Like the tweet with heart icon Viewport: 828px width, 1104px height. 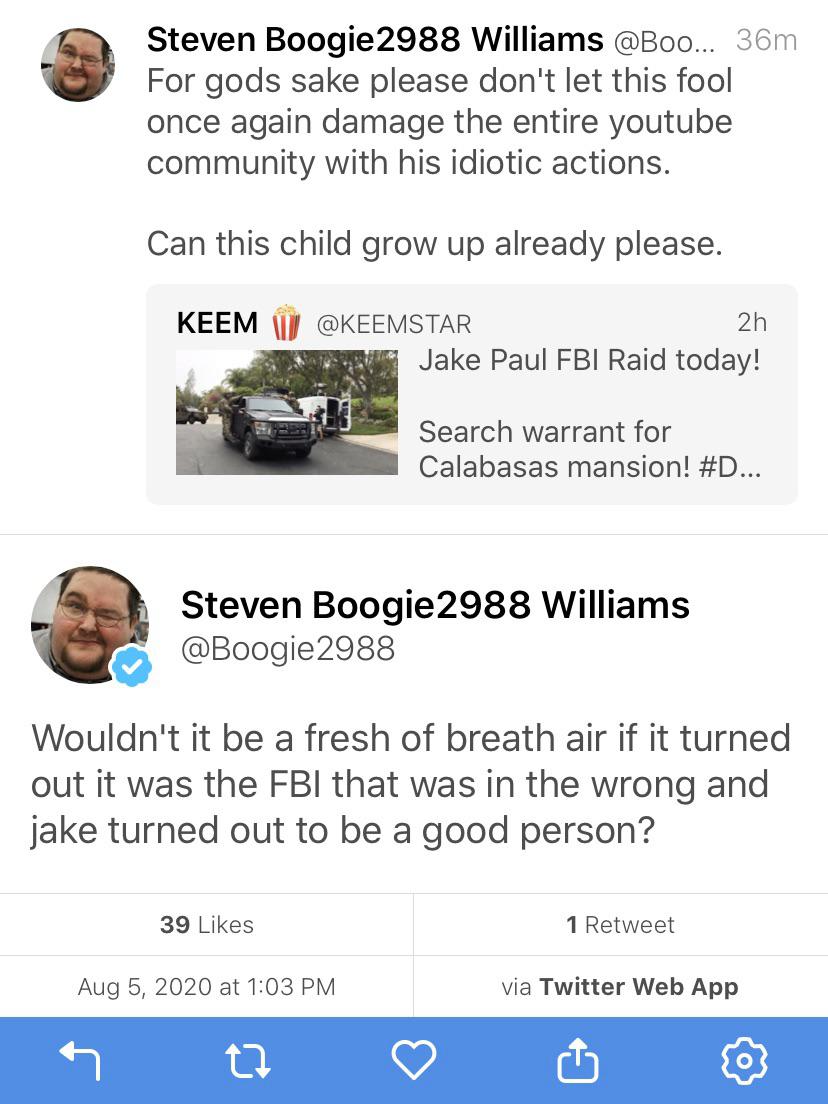413,1060
